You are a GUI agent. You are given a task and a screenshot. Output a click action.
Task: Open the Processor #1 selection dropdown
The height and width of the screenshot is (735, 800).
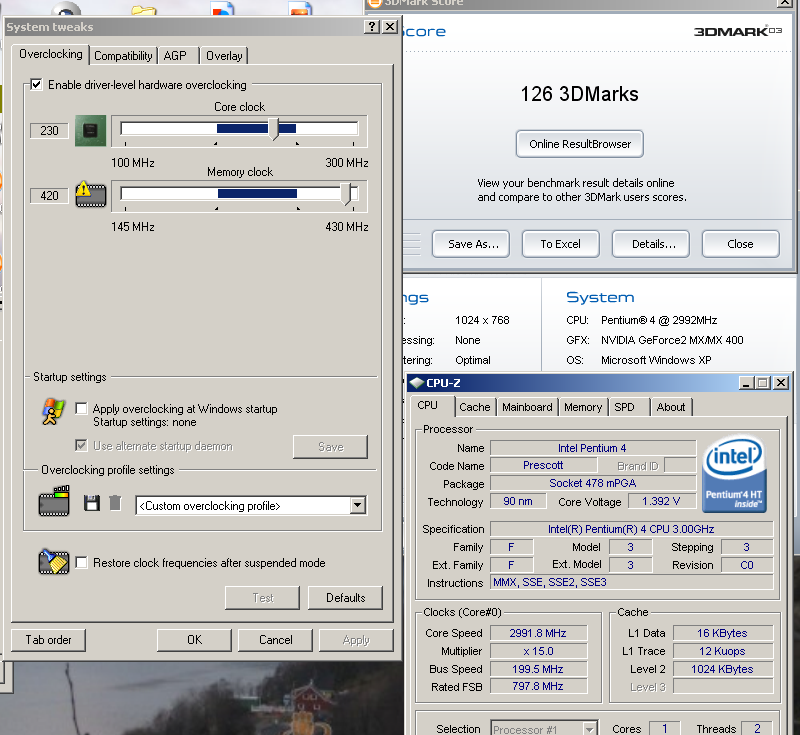589,729
